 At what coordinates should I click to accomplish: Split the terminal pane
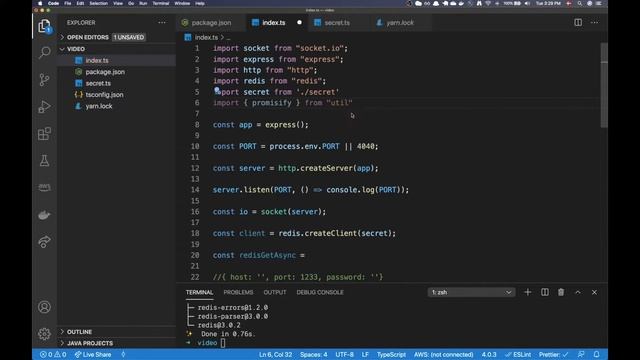click(544, 292)
